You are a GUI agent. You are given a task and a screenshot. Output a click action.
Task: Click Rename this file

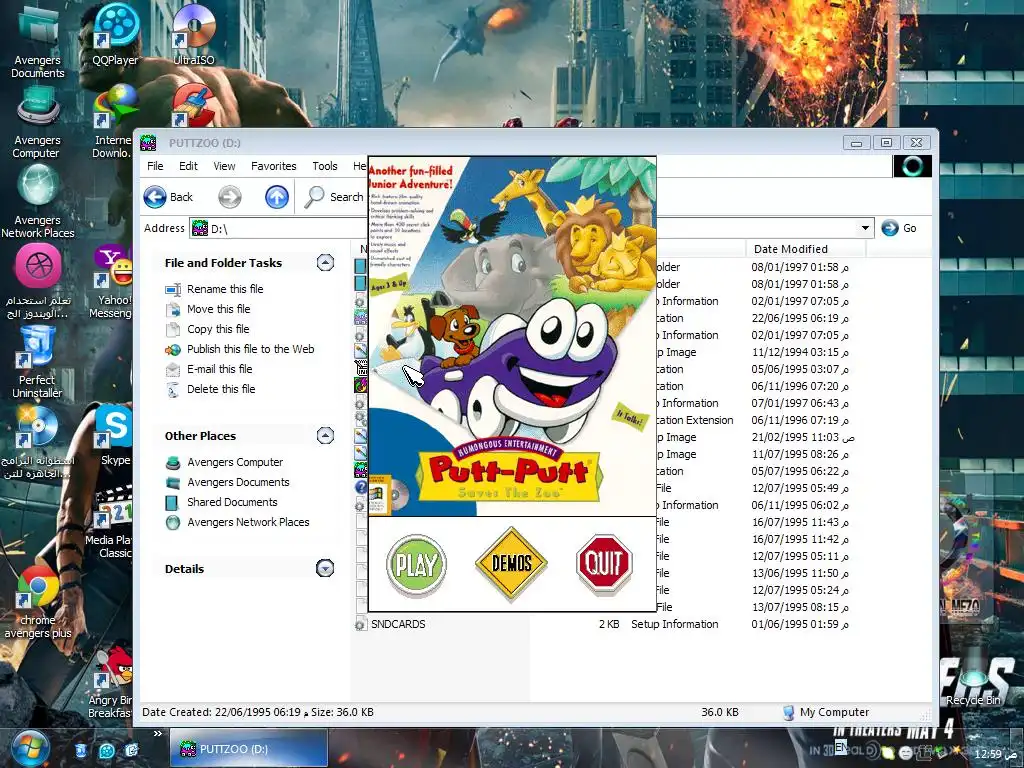225,289
